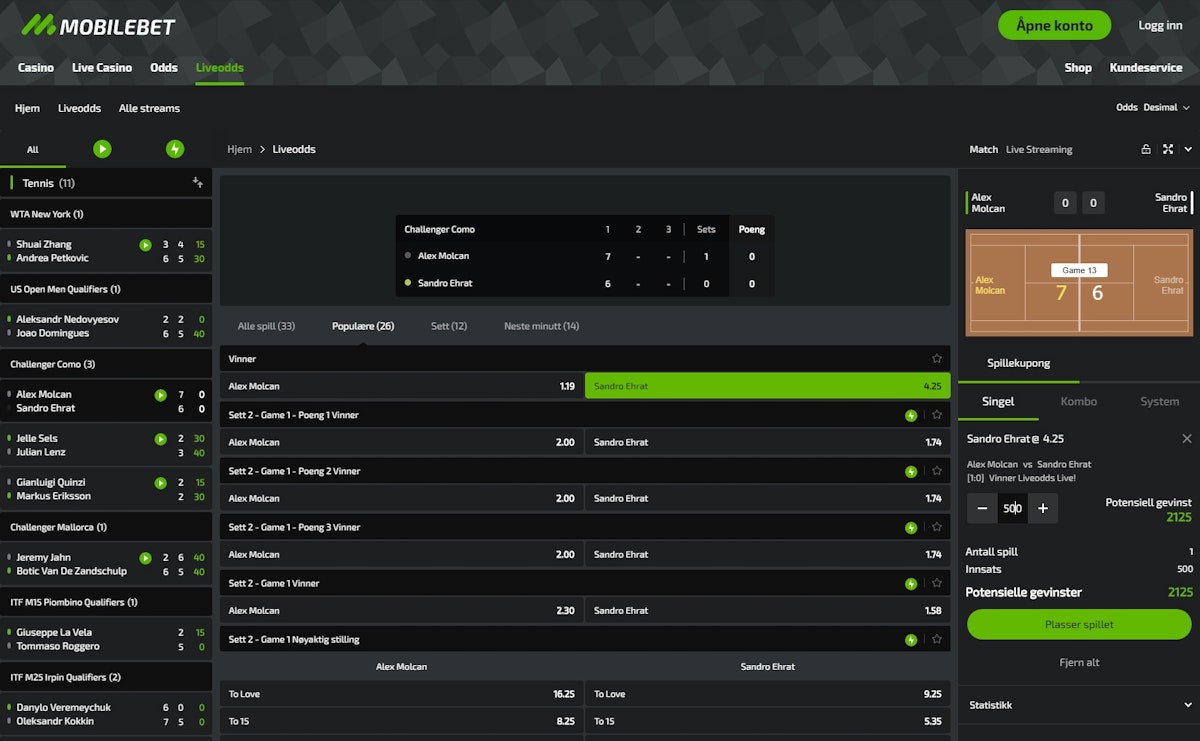Select Sandro Ehrat 1.74 for Poeng 3

[768, 554]
